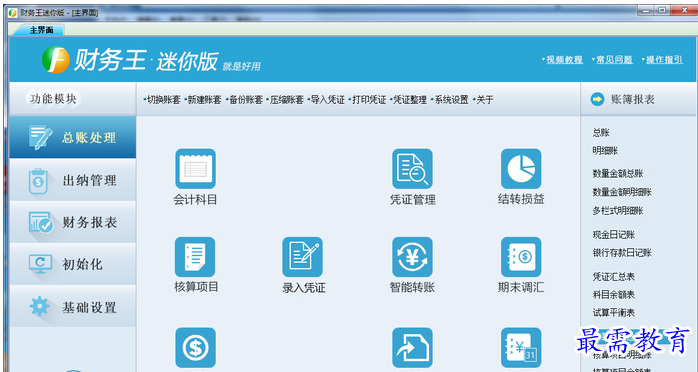Open 数量金额明细账 report

(622, 192)
